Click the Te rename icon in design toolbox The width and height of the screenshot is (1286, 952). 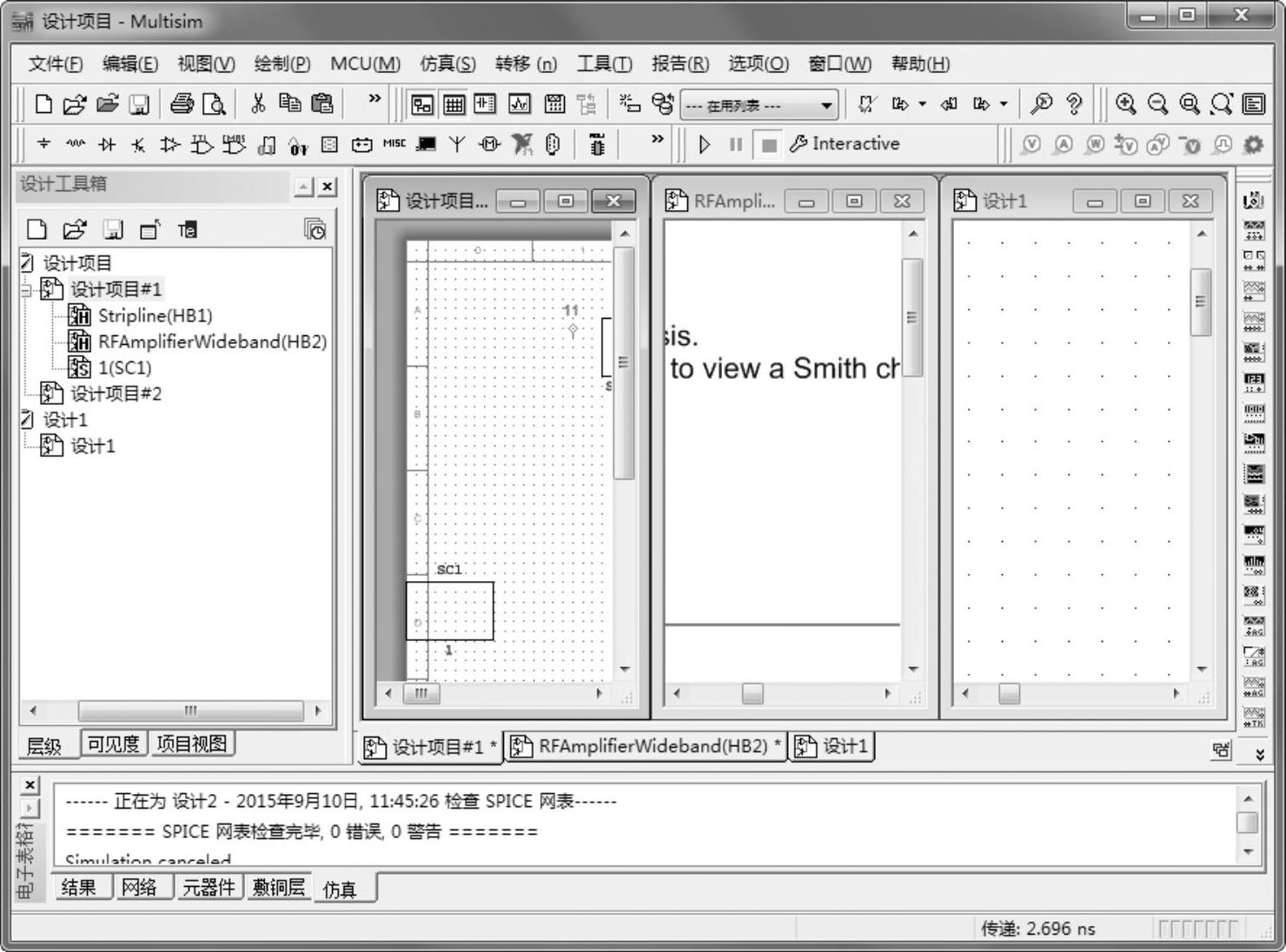point(187,230)
